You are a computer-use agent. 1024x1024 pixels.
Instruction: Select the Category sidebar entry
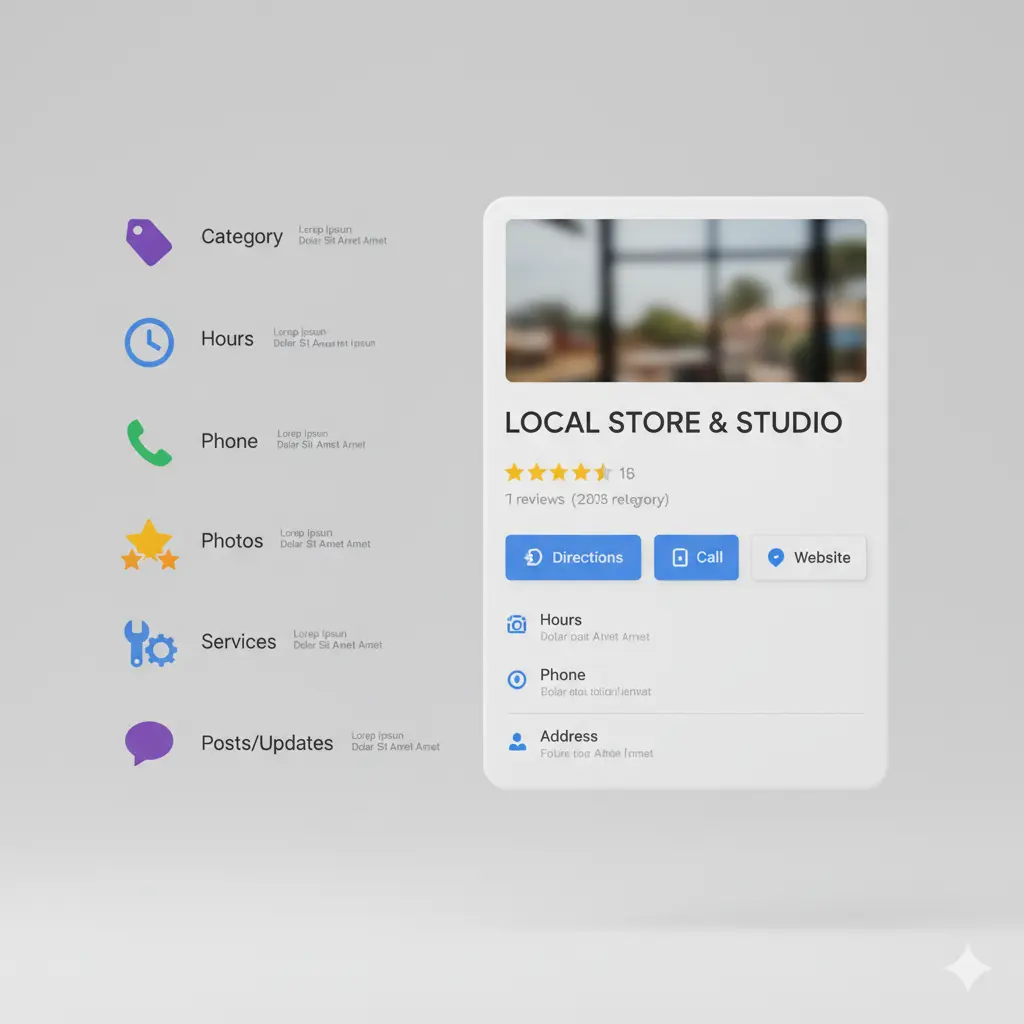(242, 237)
